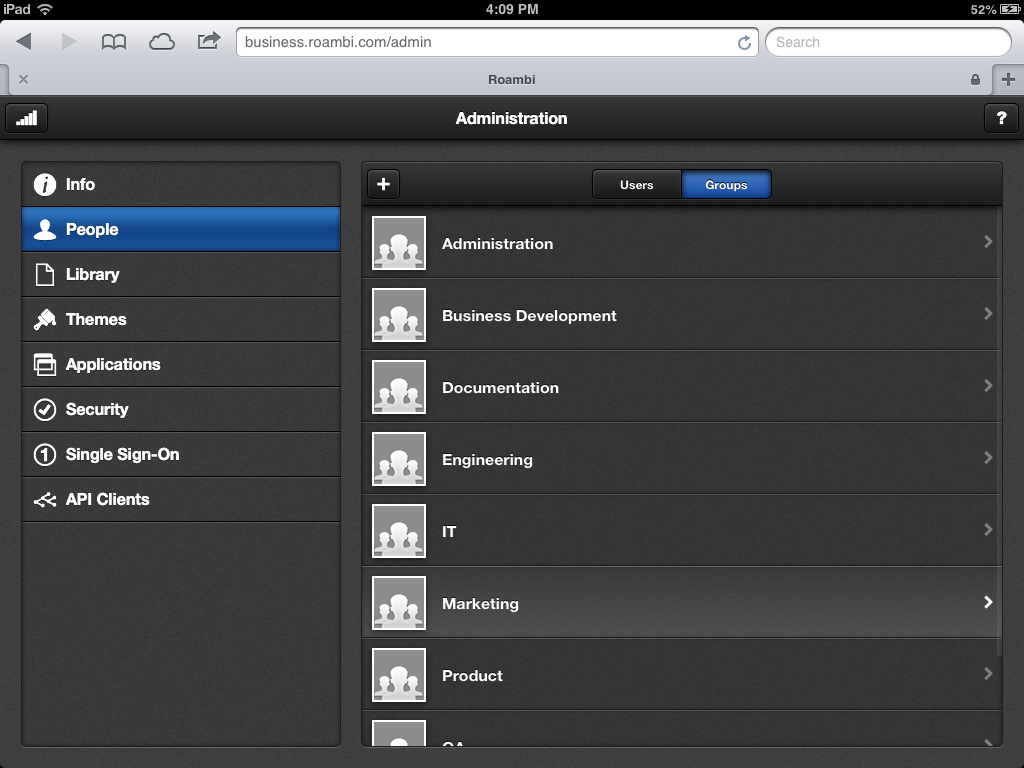
Task: Open Single Sign-On settings
Action: click(181, 455)
